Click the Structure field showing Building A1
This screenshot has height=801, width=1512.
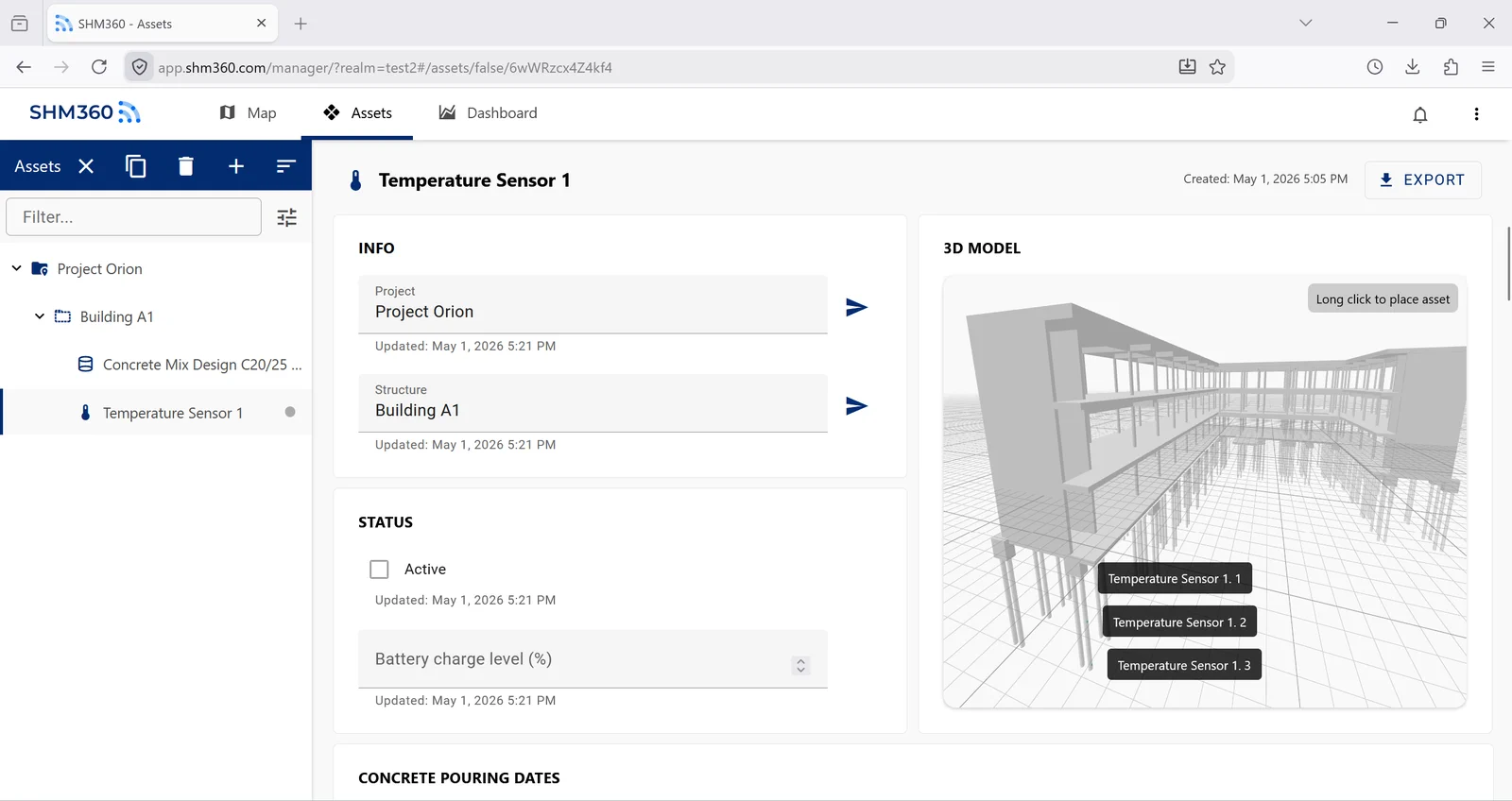coord(593,403)
